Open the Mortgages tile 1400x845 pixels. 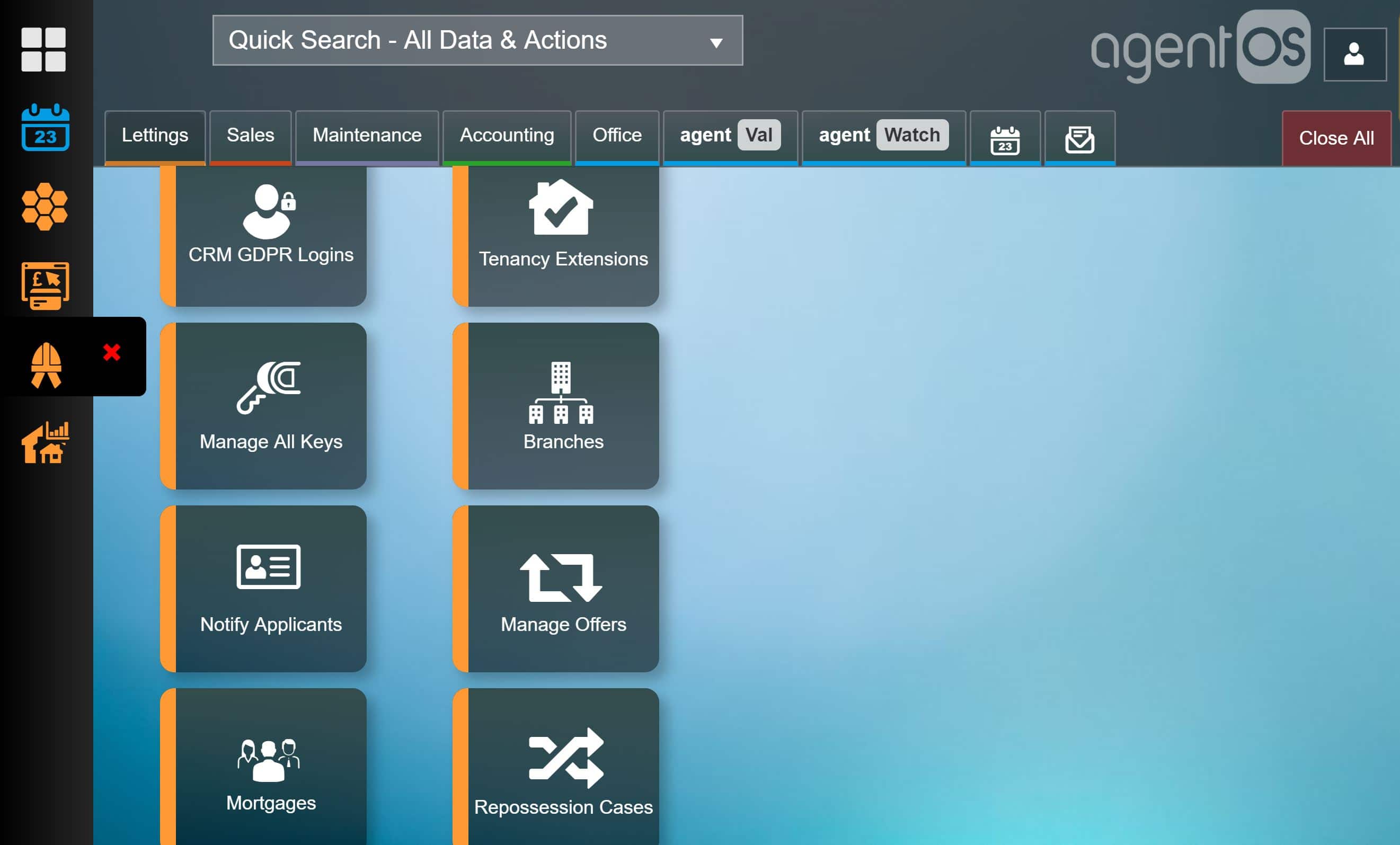264,767
